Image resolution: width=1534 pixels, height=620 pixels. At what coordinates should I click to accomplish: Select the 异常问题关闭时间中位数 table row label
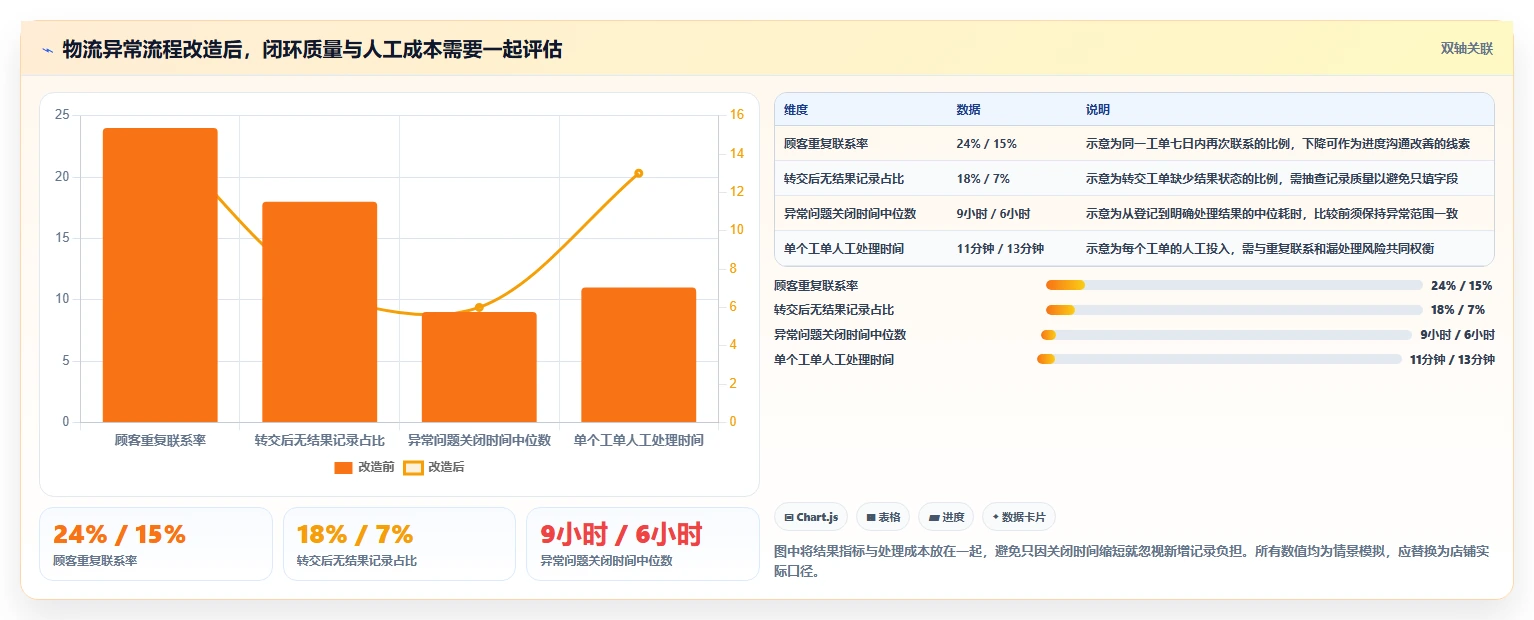click(x=850, y=214)
